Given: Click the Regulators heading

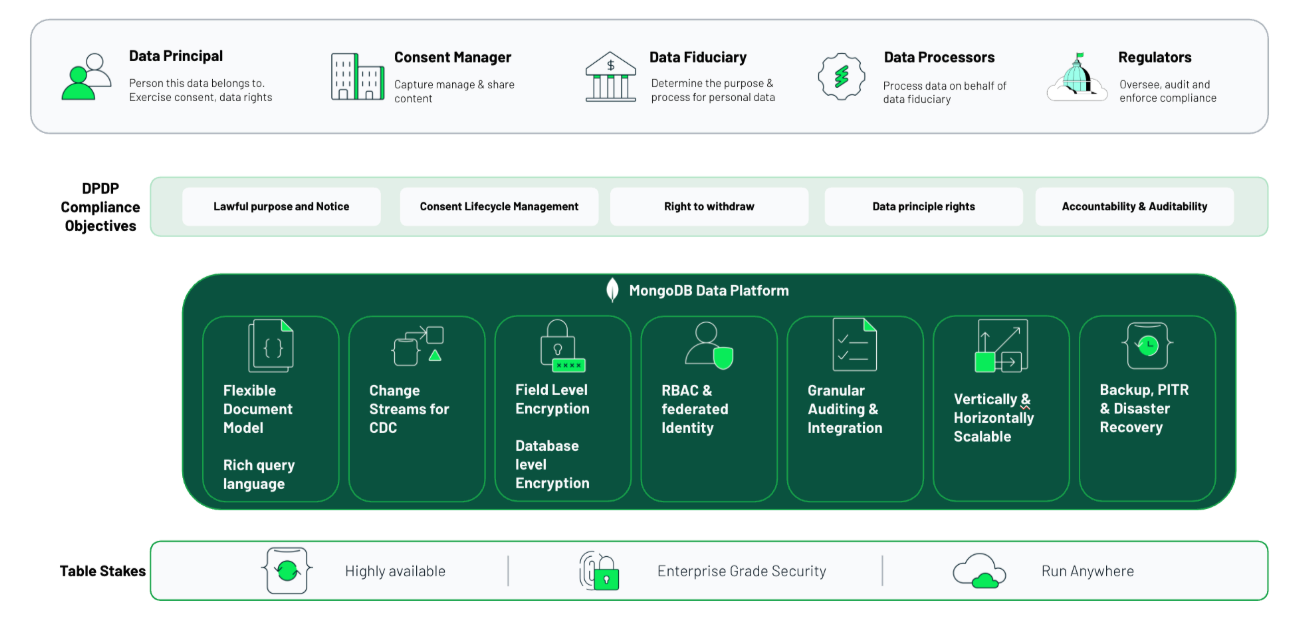Looking at the screenshot, I should 1154,58.
